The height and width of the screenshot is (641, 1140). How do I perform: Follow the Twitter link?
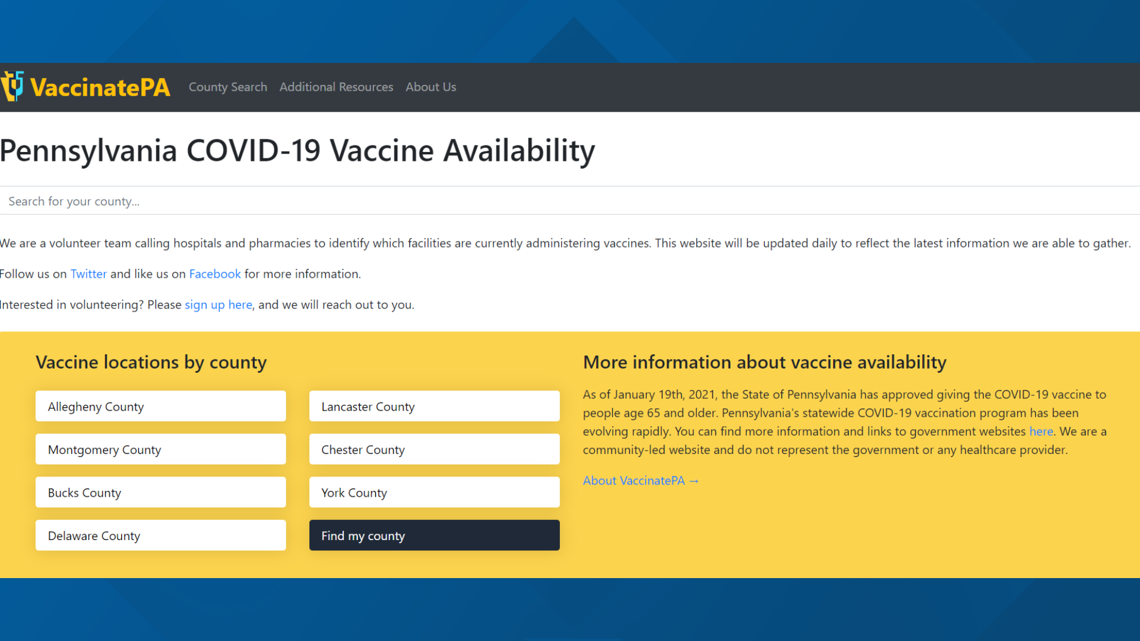point(88,274)
